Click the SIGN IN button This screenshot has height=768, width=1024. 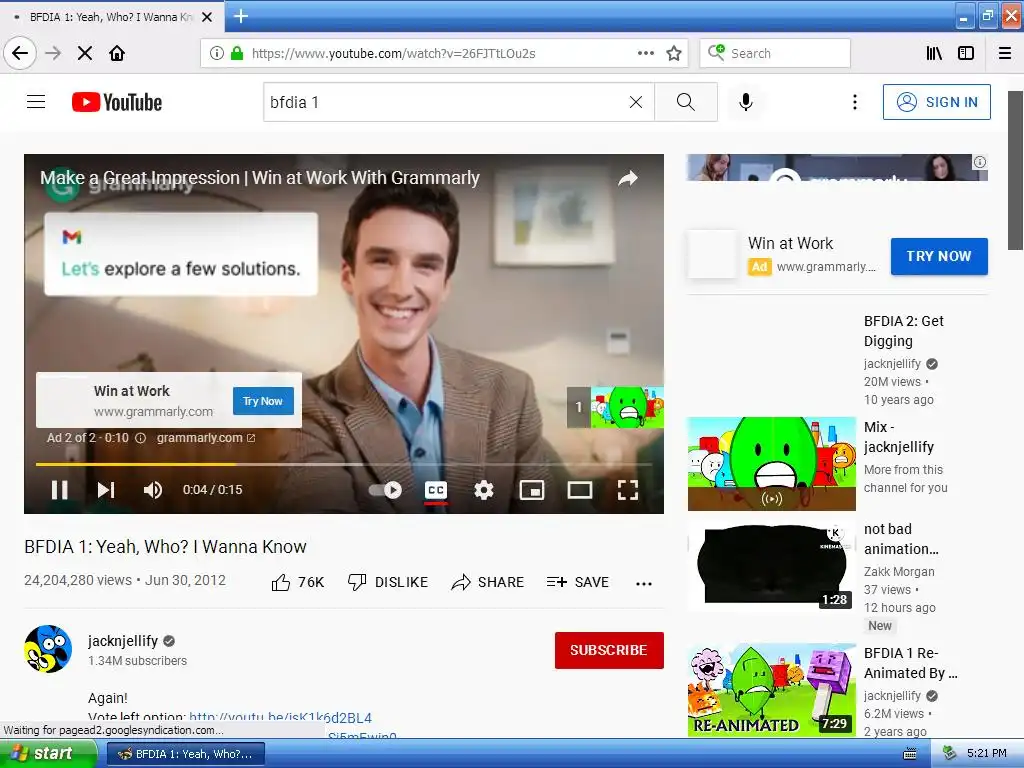point(936,102)
